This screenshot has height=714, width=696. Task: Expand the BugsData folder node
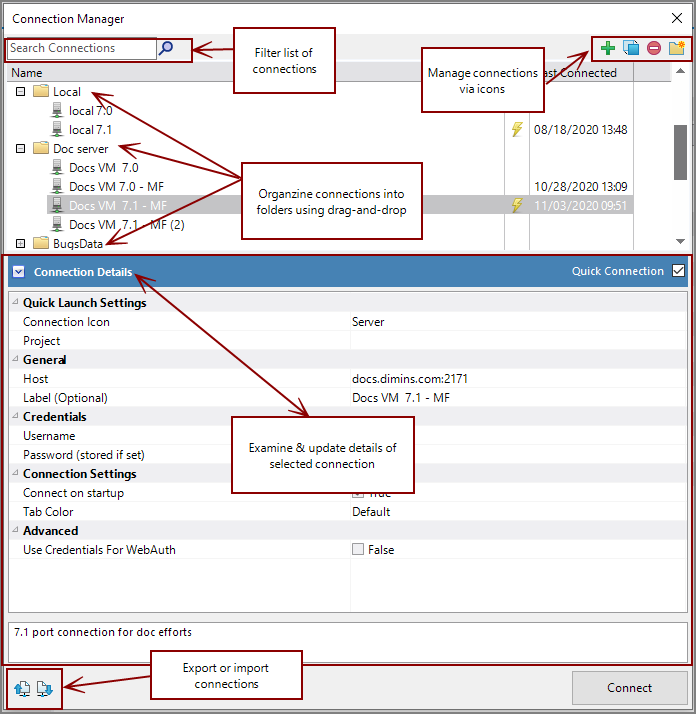[x=20, y=243]
